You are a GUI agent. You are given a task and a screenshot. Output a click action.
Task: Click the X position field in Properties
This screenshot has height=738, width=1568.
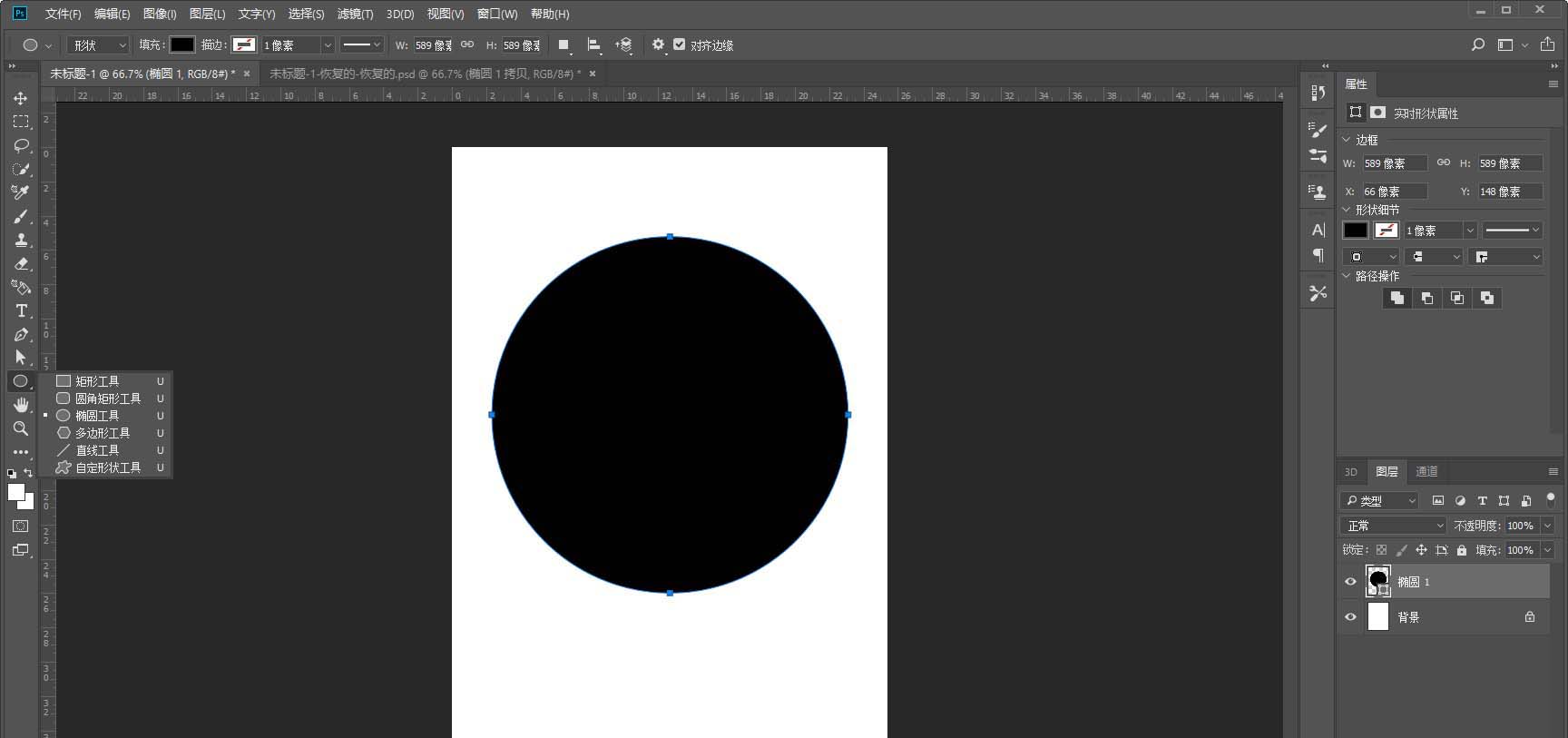[x=1395, y=192]
